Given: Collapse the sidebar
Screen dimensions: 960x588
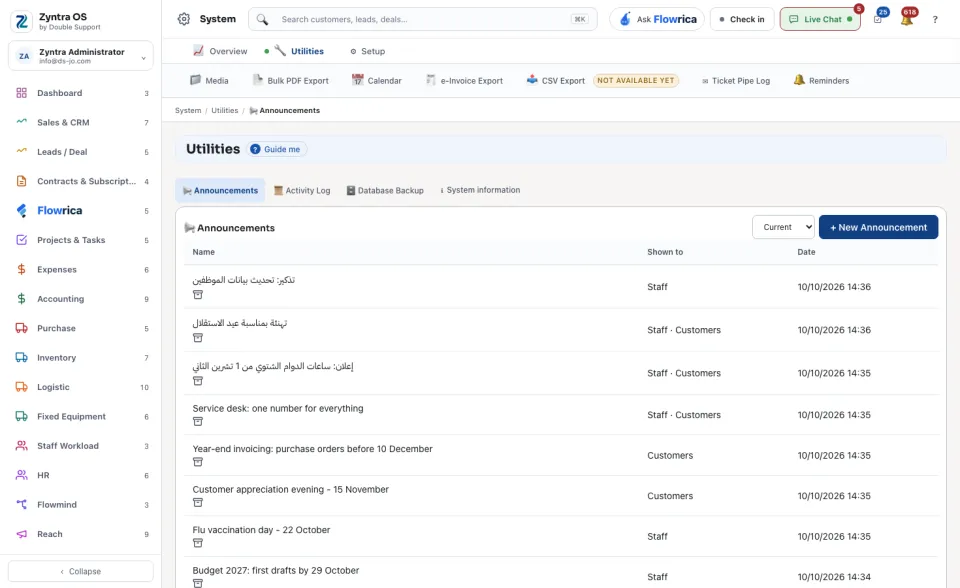Looking at the screenshot, I should click(81, 571).
